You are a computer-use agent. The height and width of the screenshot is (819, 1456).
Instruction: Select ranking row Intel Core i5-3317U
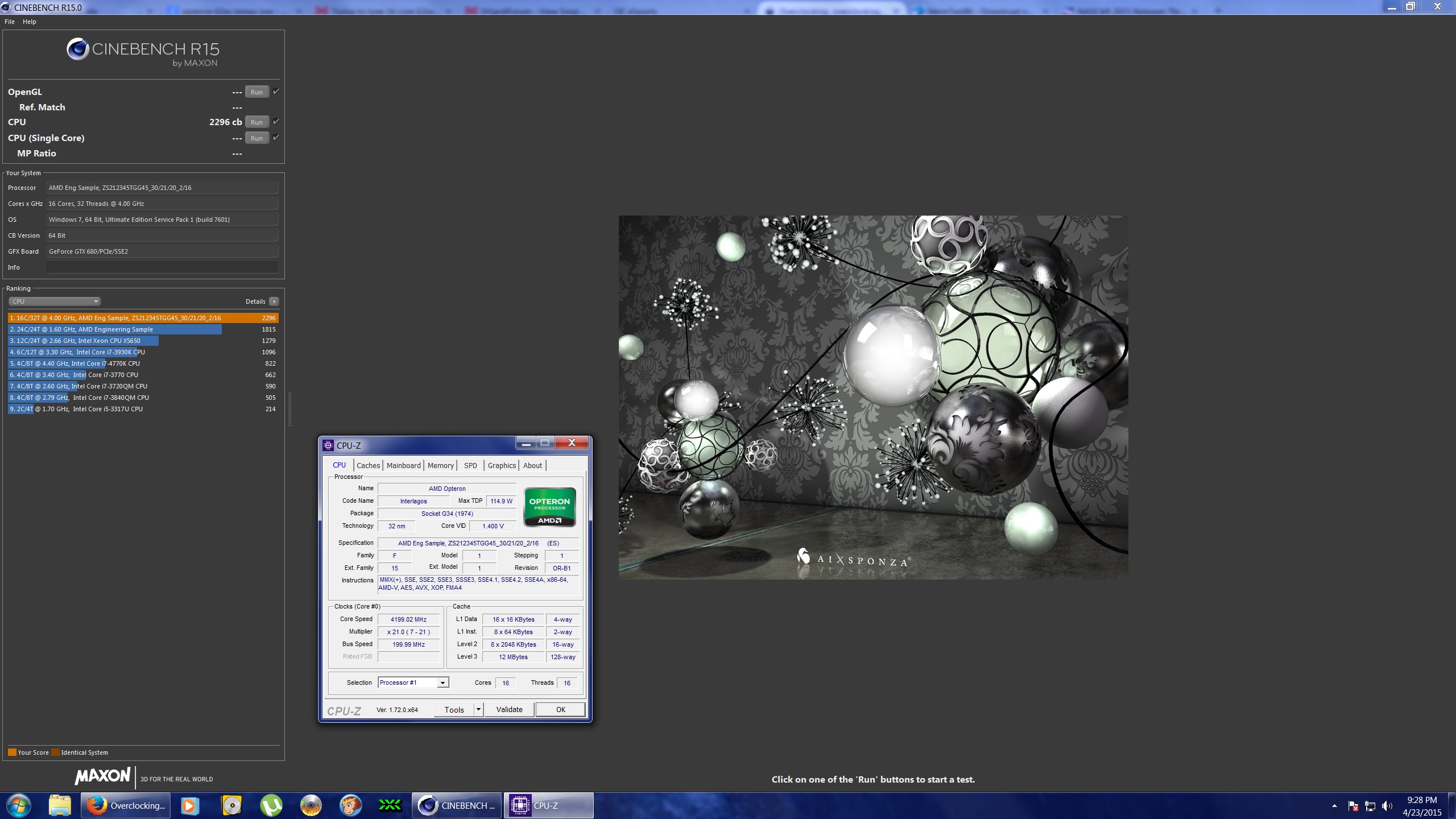pyautogui.click(x=143, y=409)
